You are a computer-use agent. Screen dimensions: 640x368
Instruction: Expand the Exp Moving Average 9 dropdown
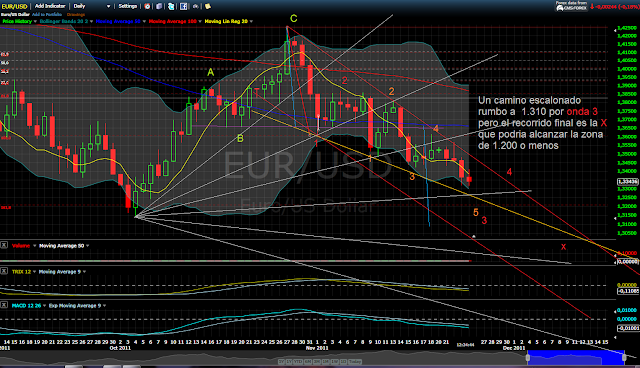pos(105,306)
